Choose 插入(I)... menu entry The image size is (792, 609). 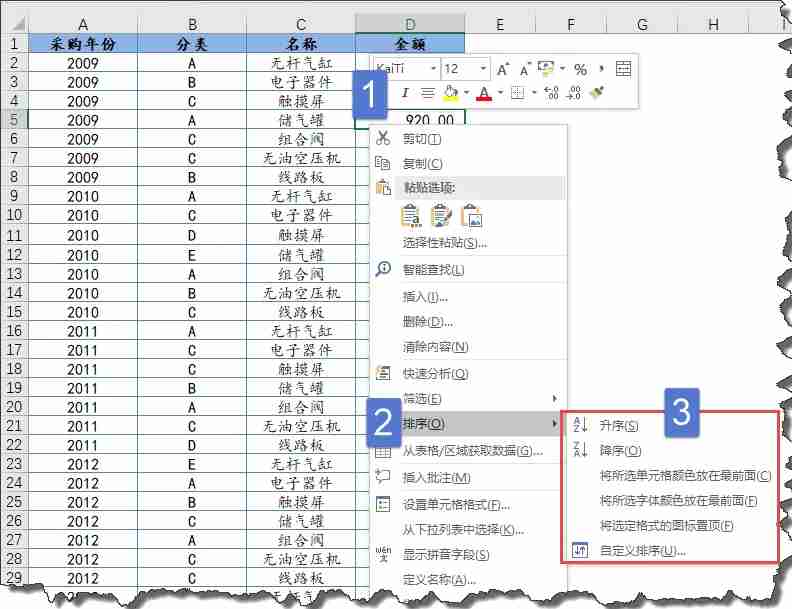[468, 297]
